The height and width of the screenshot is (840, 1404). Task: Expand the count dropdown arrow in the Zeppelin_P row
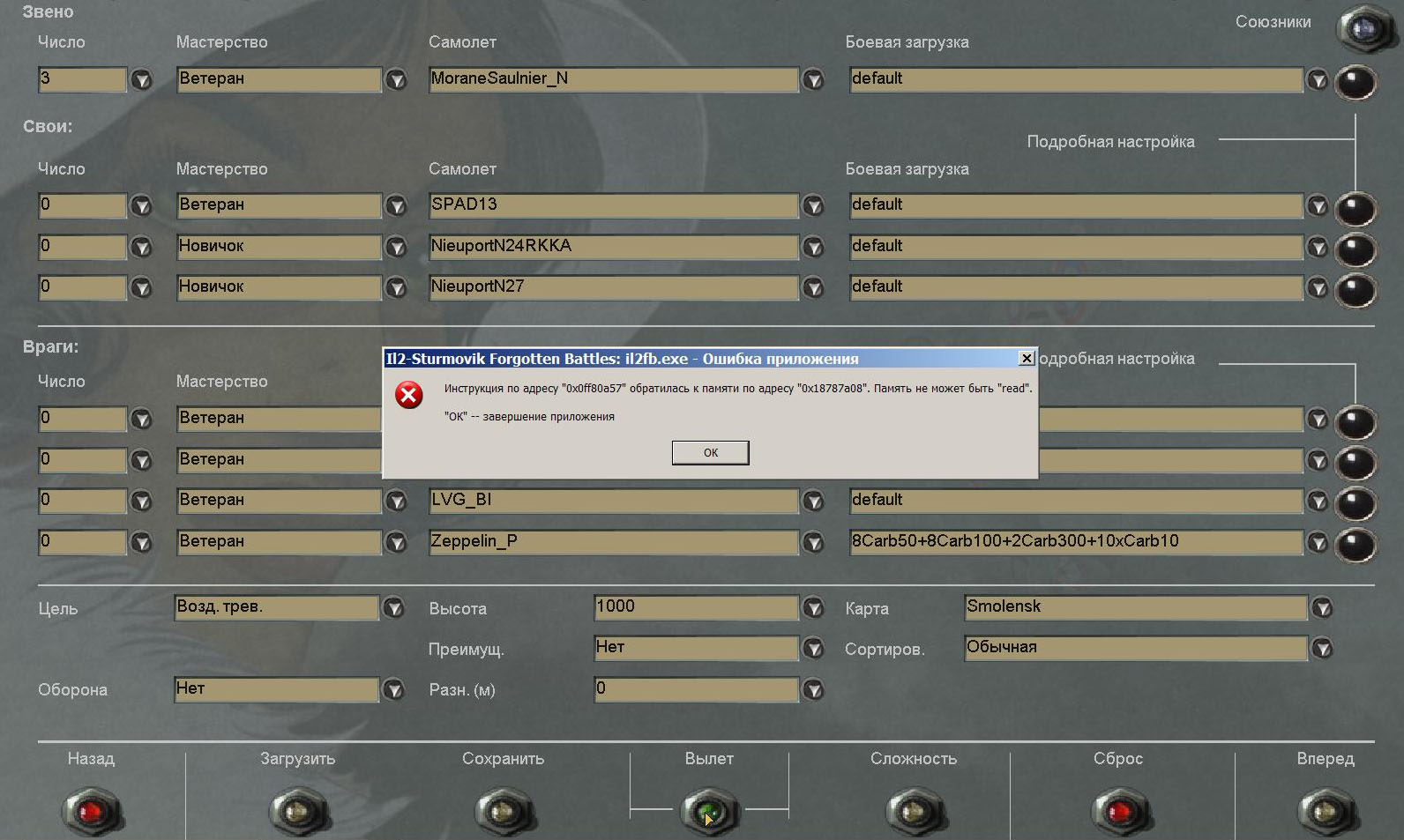(x=141, y=543)
